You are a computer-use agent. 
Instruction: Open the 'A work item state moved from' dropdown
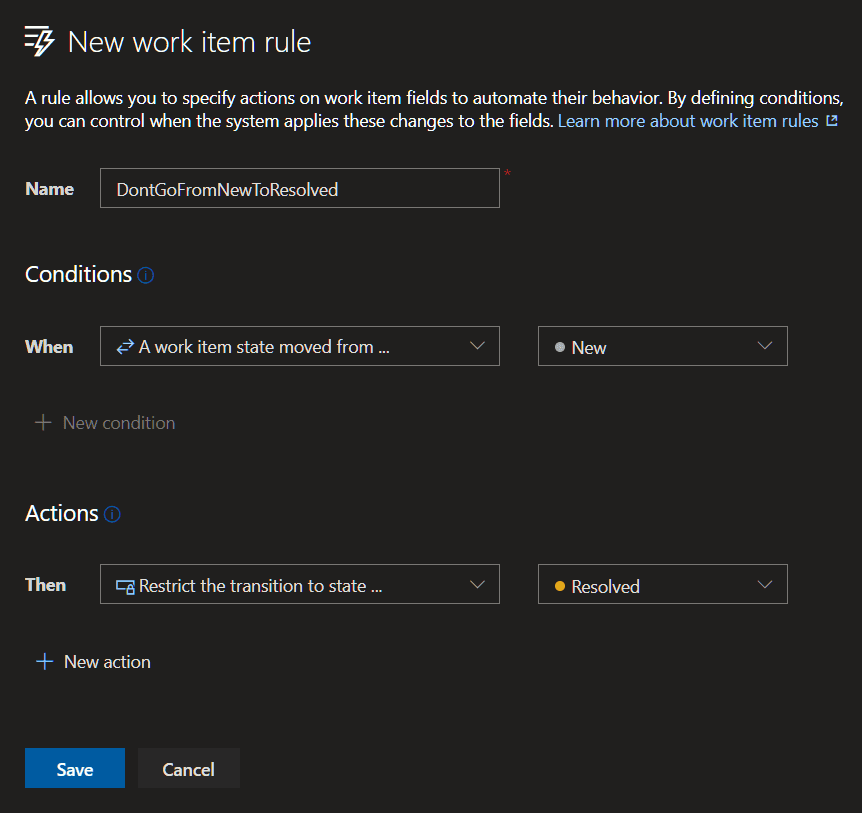(299, 346)
